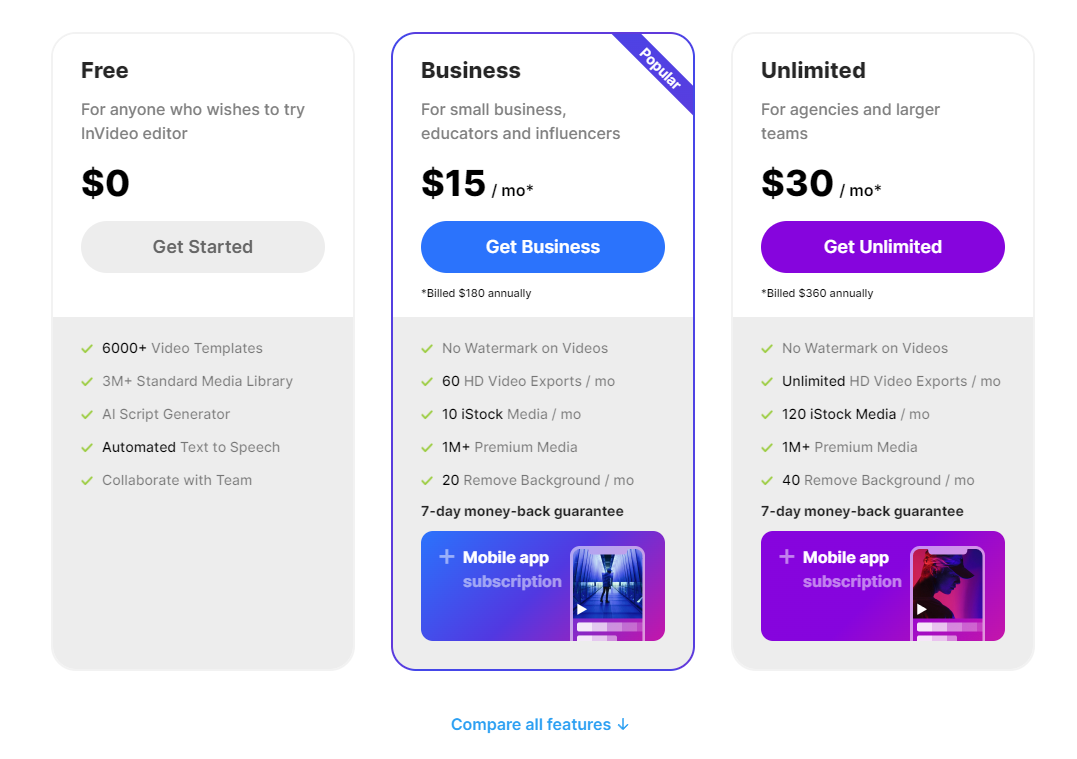The height and width of the screenshot is (759, 1077).
Task: Select the Unlimited plan heading
Action: point(813,70)
